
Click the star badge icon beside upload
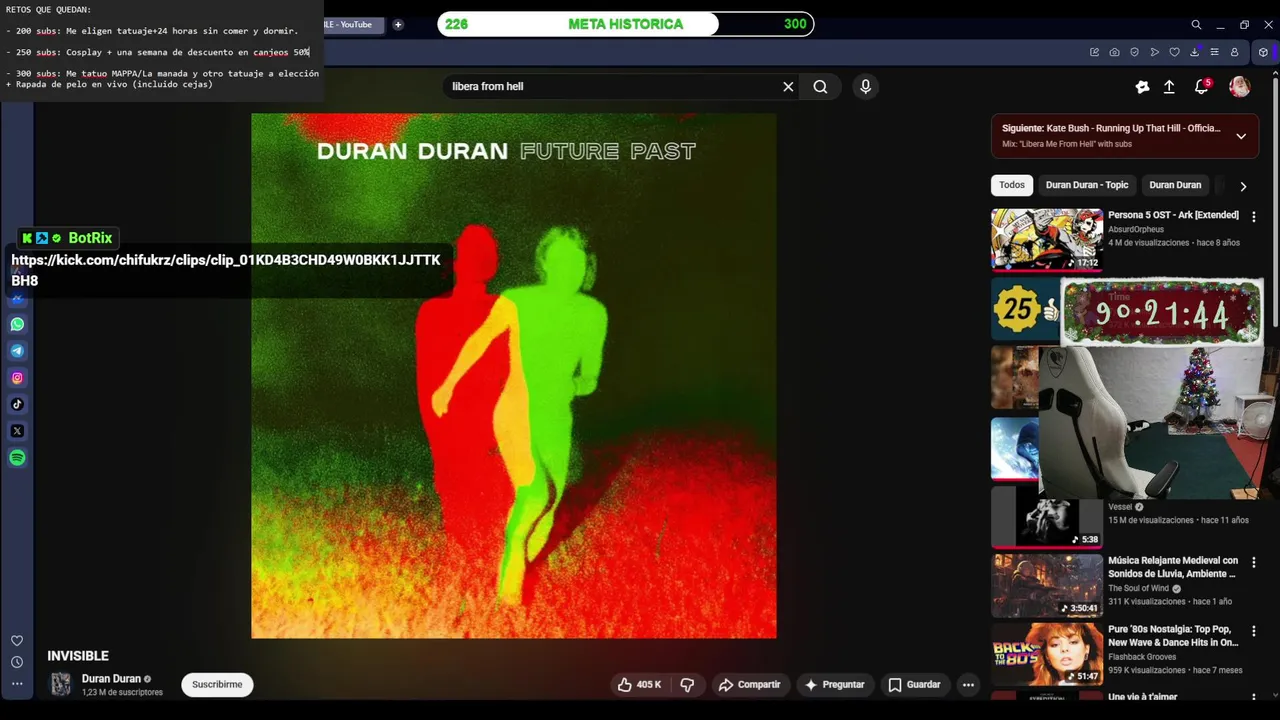coord(1142,87)
